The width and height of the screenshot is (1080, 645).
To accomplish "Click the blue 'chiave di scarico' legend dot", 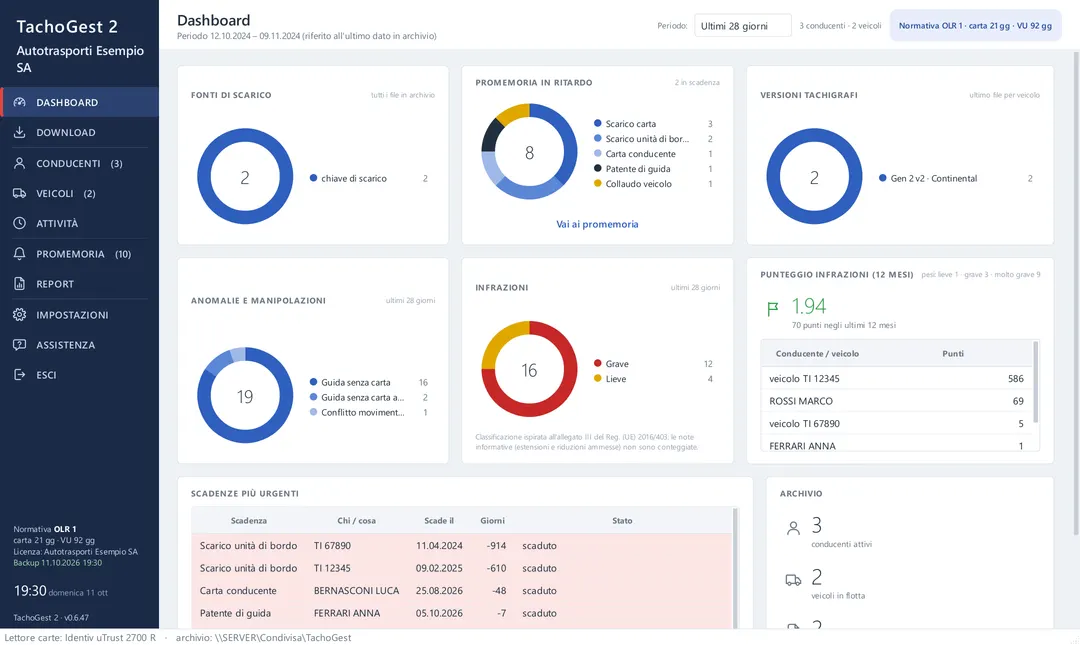I will click(313, 178).
